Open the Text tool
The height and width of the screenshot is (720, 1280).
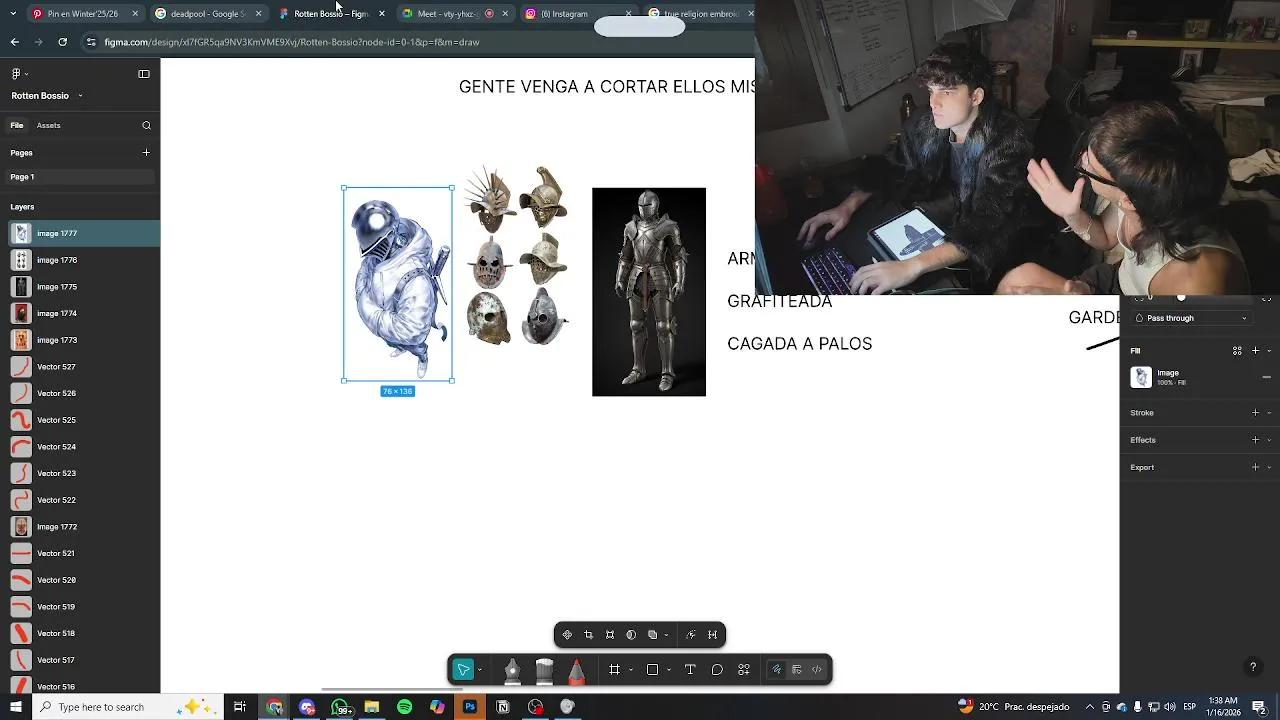coord(689,669)
